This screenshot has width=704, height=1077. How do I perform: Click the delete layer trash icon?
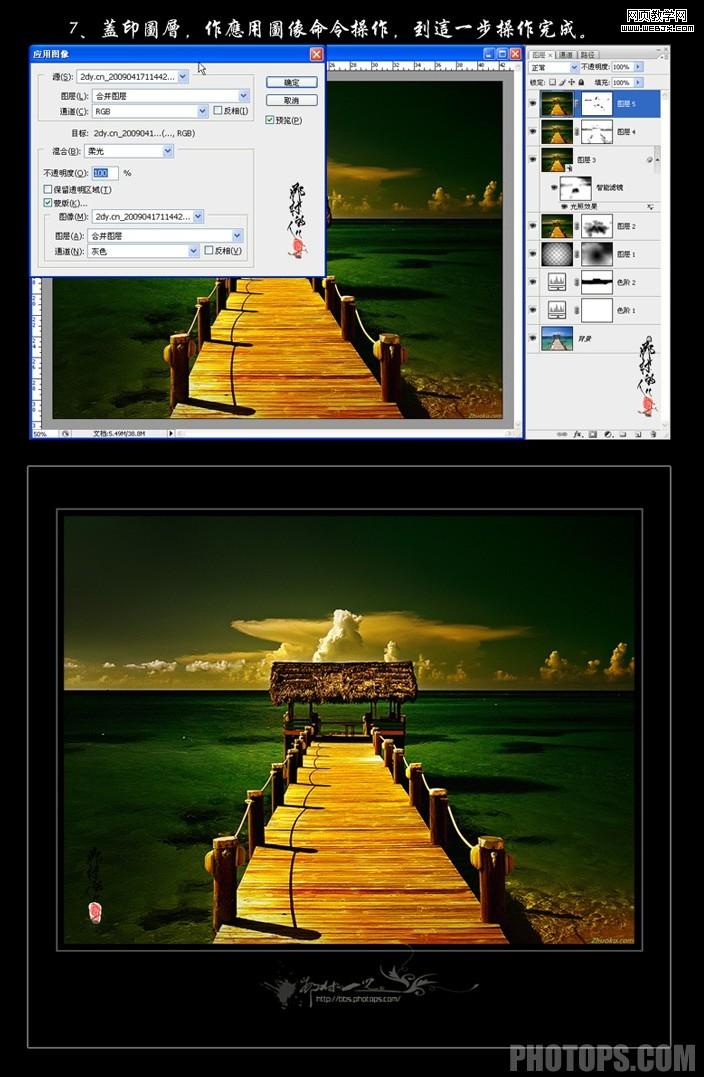coord(653,434)
